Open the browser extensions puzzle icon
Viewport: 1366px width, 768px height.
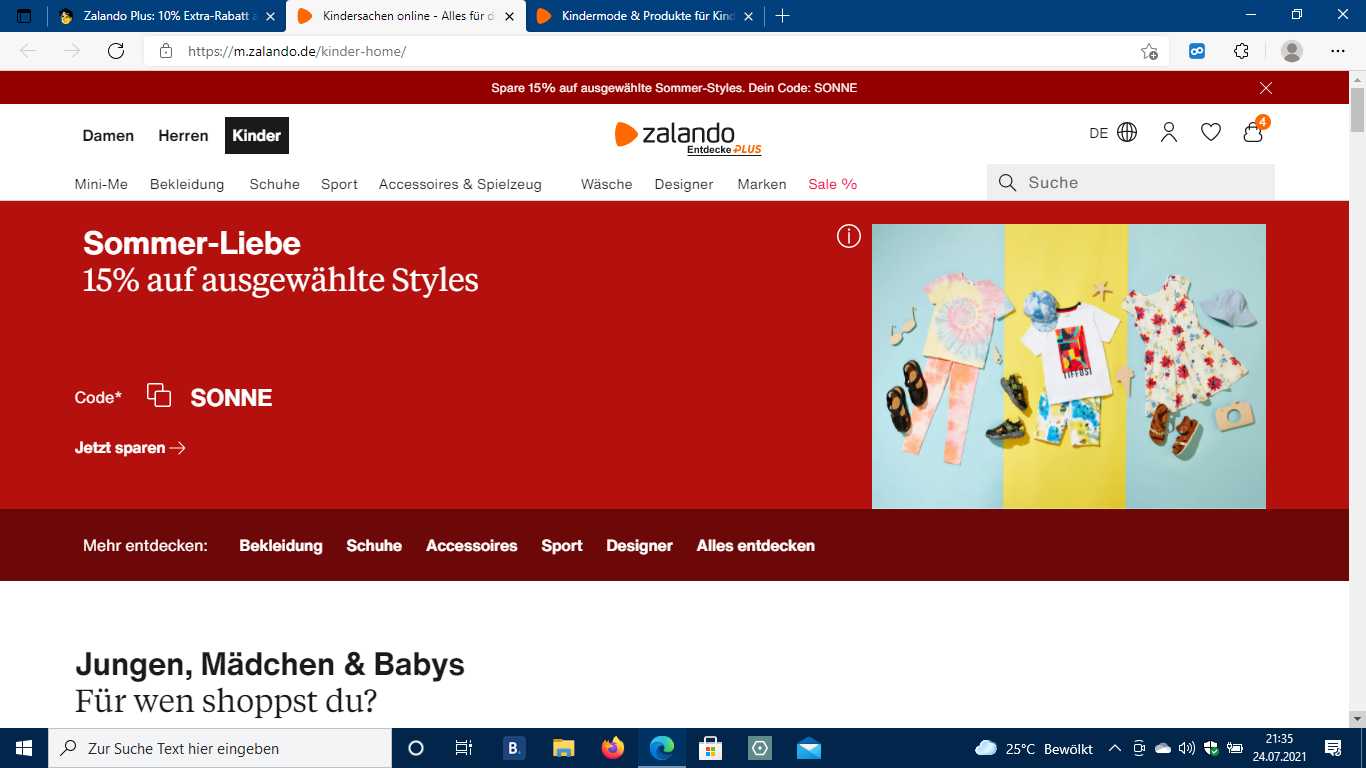(1241, 51)
